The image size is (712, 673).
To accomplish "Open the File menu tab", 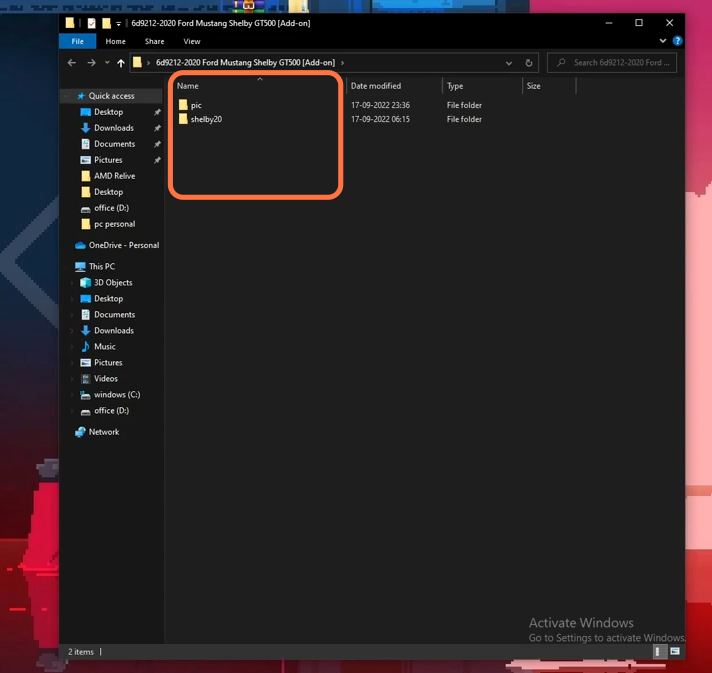I will [x=78, y=41].
